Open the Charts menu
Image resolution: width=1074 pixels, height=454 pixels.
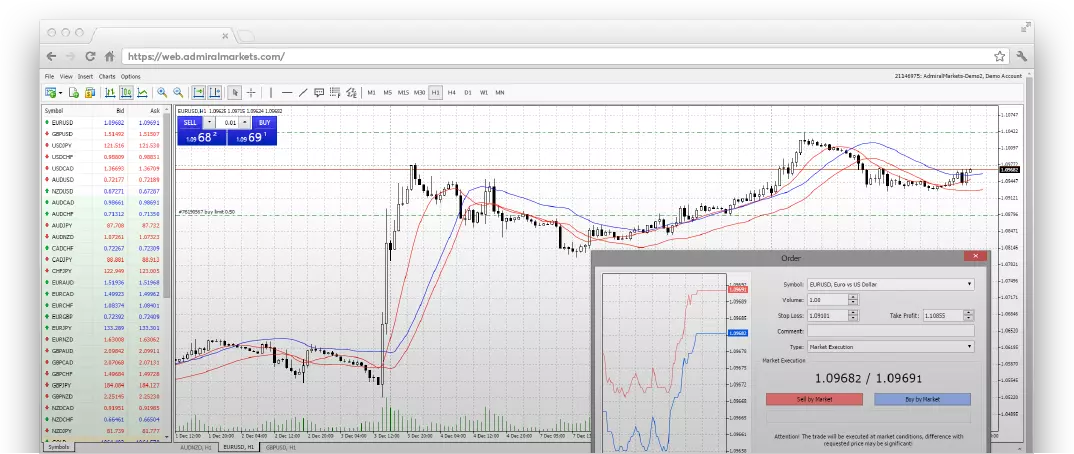coord(107,77)
